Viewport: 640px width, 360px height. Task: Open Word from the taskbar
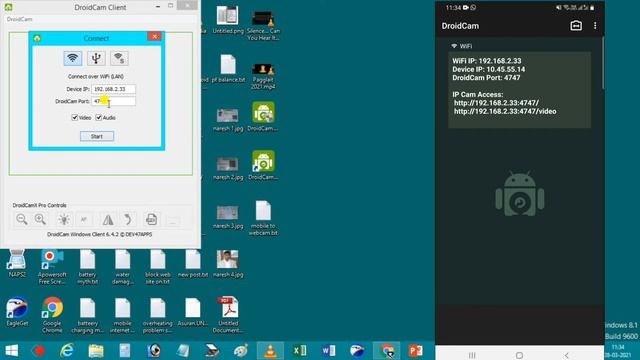coord(328,351)
